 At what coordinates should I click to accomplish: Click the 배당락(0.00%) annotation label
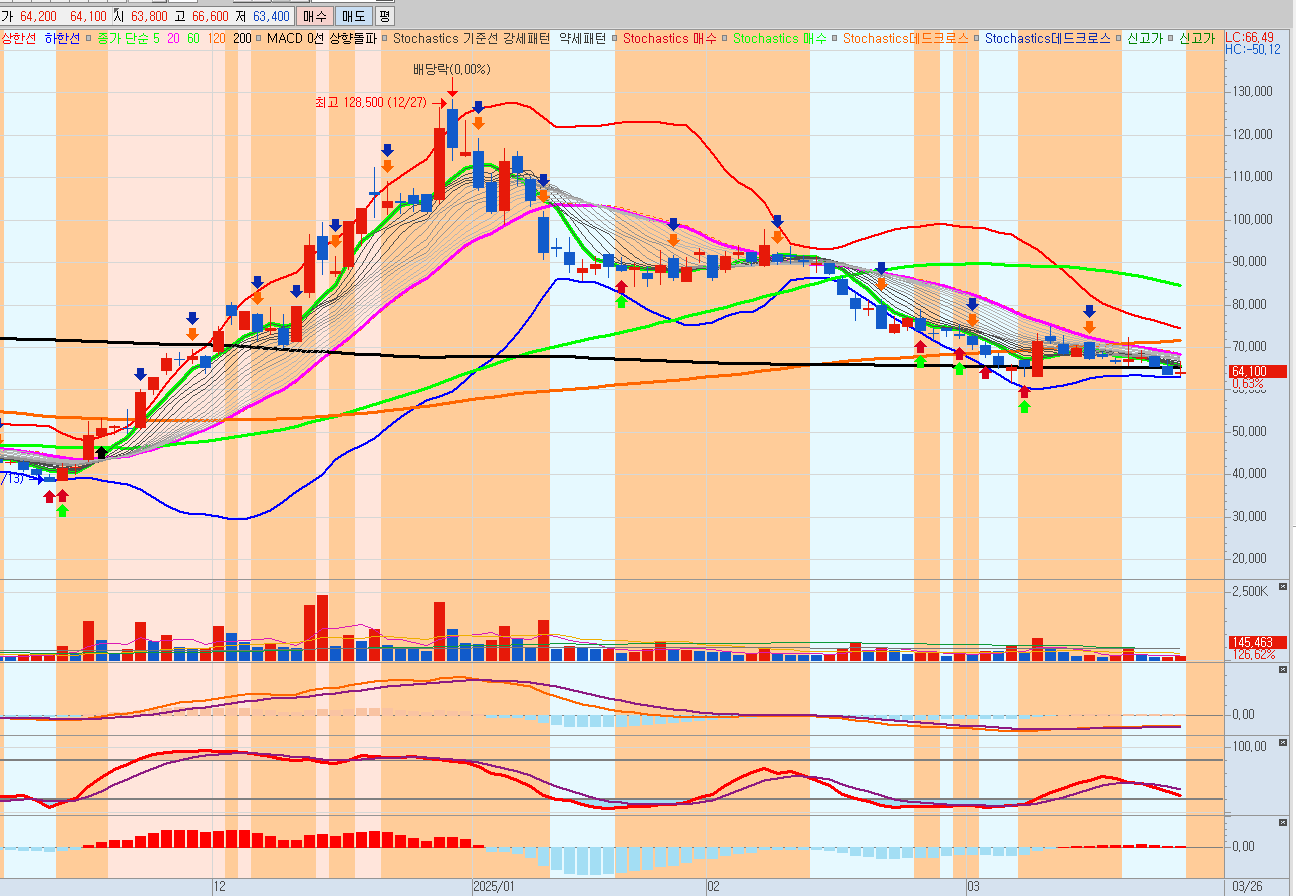[451, 69]
